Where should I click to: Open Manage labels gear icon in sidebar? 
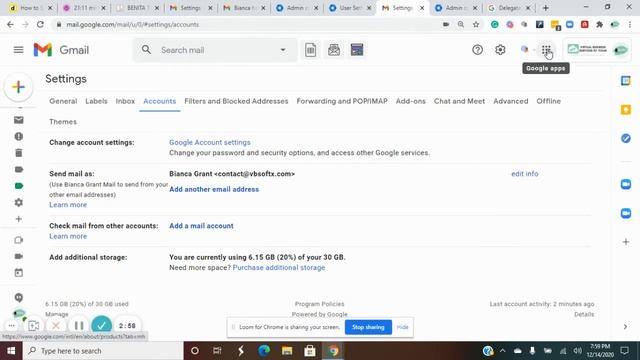click(x=19, y=202)
